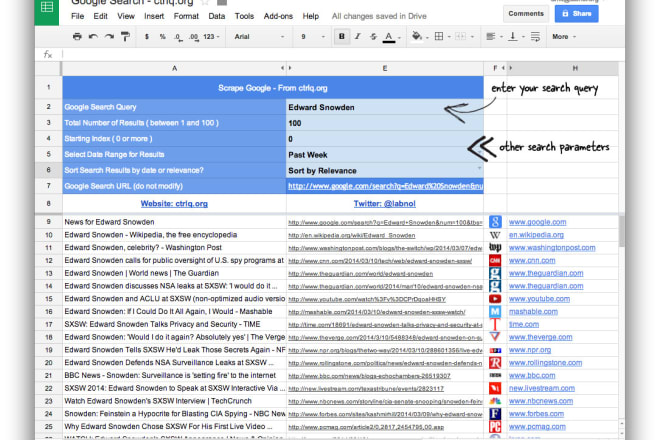Screen dimensions: 660x440
Task: Click the CNN favicon in row 12
Action: [x=495, y=261]
